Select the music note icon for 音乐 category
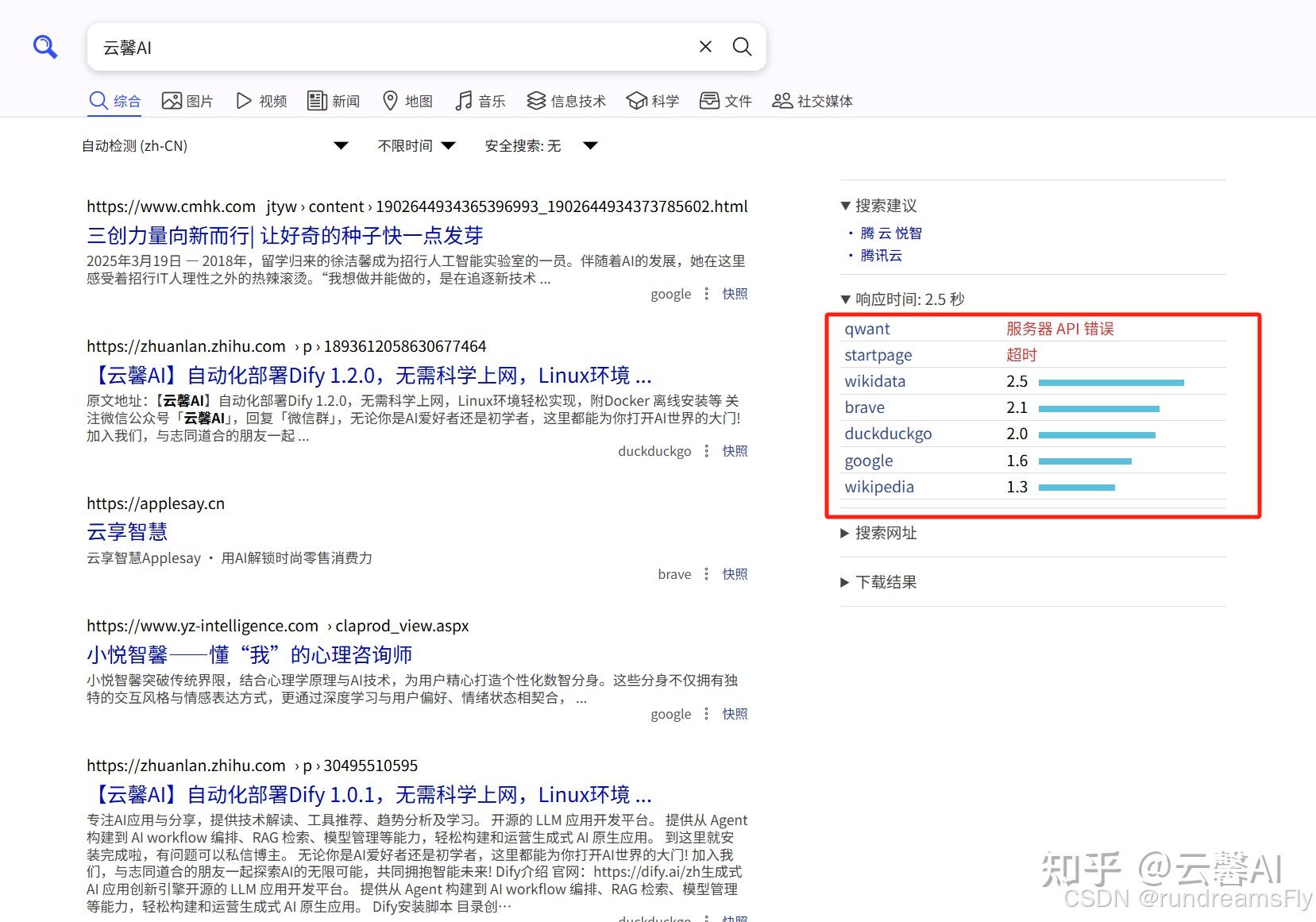This screenshot has height=922, width=1316. [x=463, y=100]
